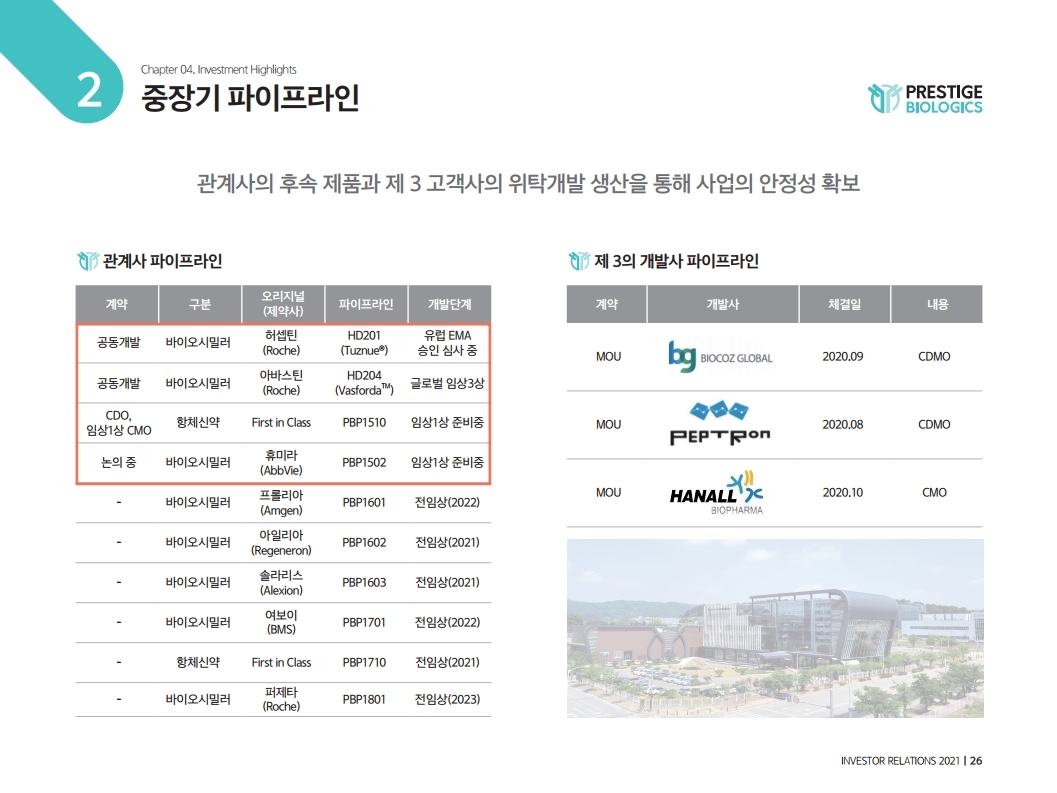Click the Hanall Biopharma logo
The image size is (1057, 793).
point(717,493)
